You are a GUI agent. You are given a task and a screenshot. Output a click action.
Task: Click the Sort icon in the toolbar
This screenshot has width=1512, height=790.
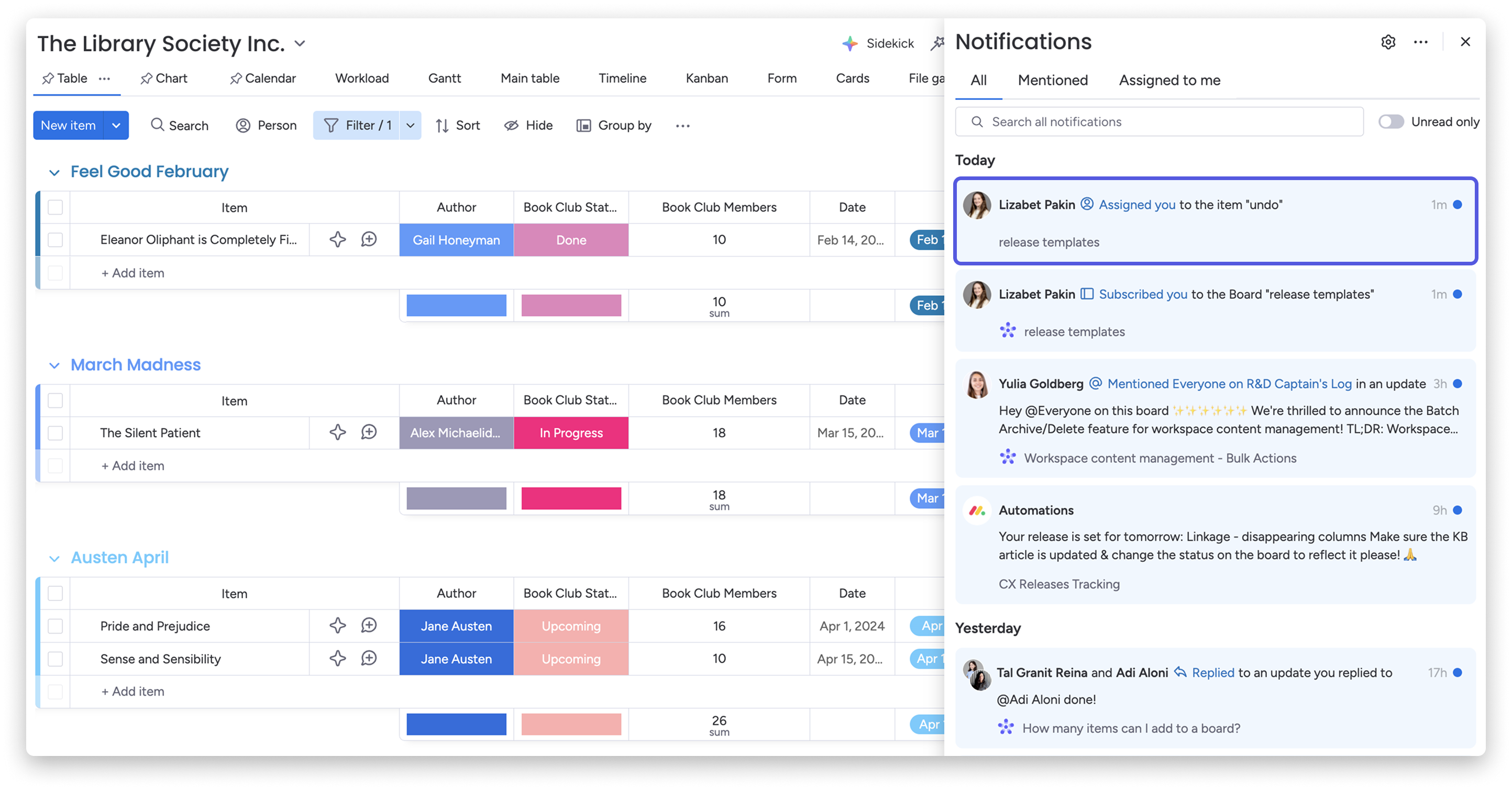click(442, 125)
